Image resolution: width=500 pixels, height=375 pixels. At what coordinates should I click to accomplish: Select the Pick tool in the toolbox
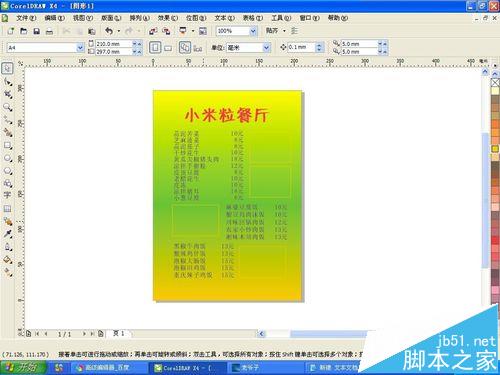click(x=7, y=68)
